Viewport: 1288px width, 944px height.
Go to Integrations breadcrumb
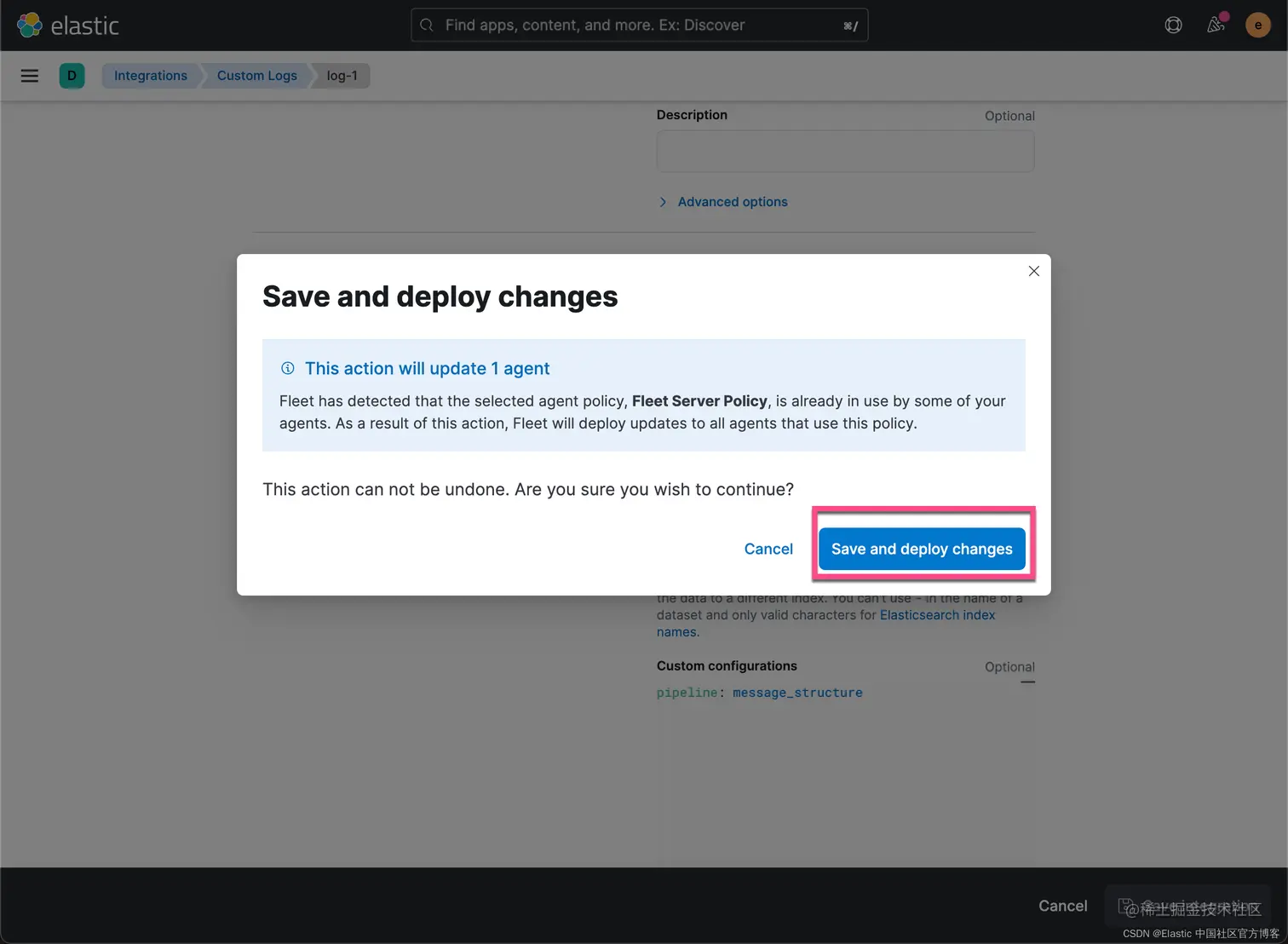click(x=151, y=76)
